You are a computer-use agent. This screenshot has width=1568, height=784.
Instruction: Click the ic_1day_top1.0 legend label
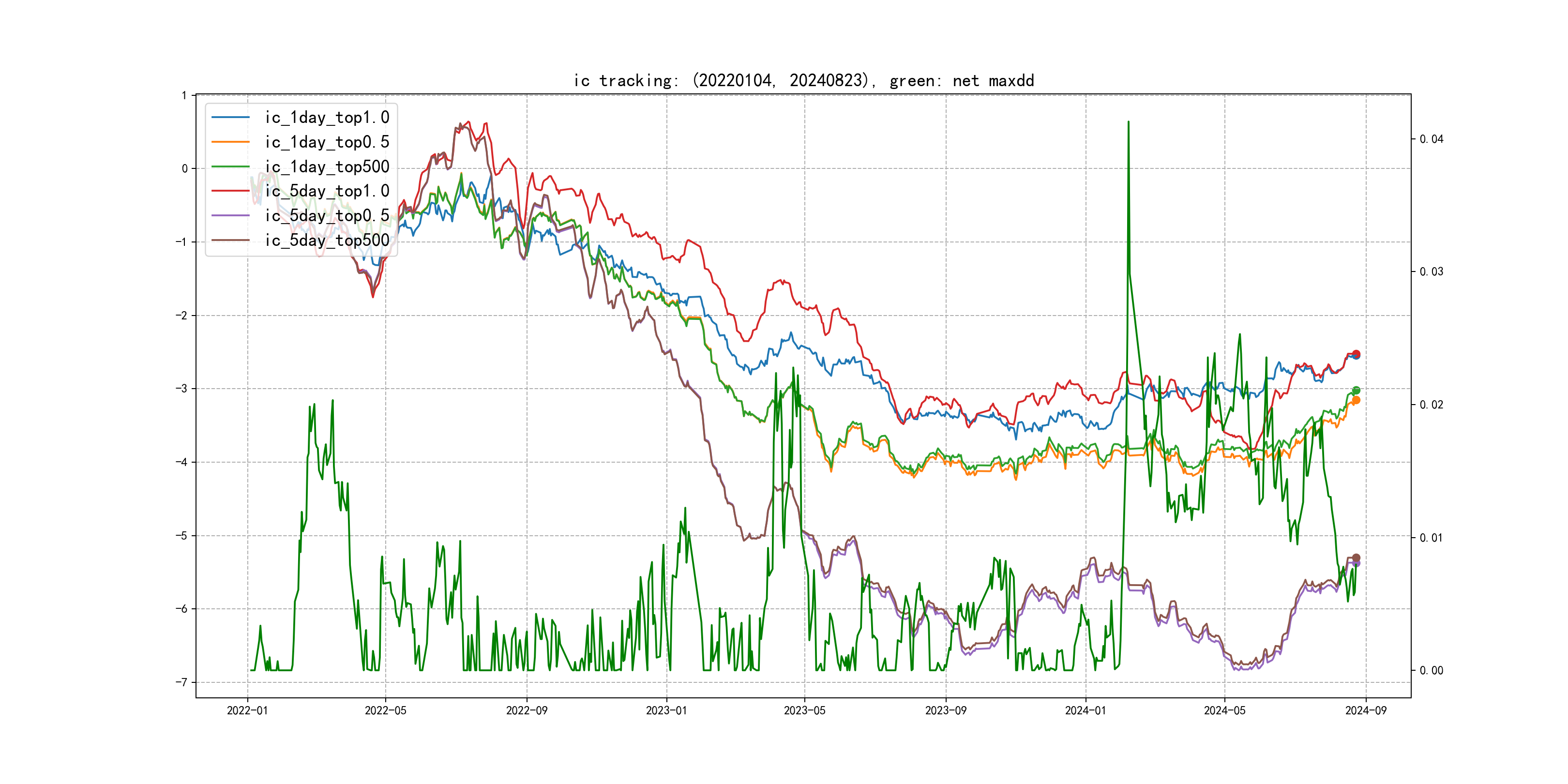pos(327,118)
